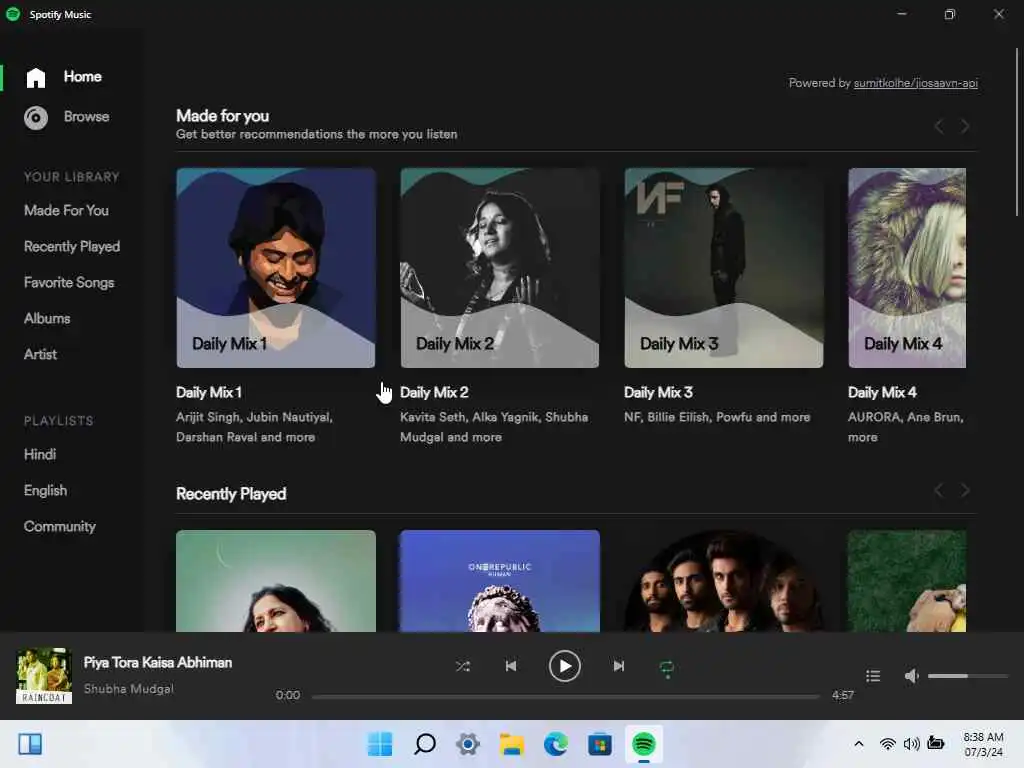Open Settings from the taskbar
The height and width of the screenshot is (768, 1024).
click(x=468, y=744)
